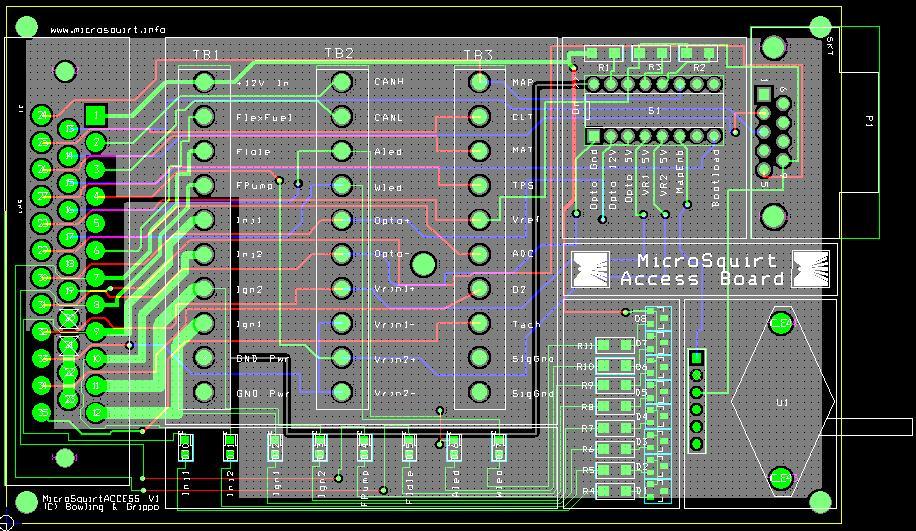Click the Inj2 label in the TB1 column
This screenshot has height=531, width=916.
[249, 255]
